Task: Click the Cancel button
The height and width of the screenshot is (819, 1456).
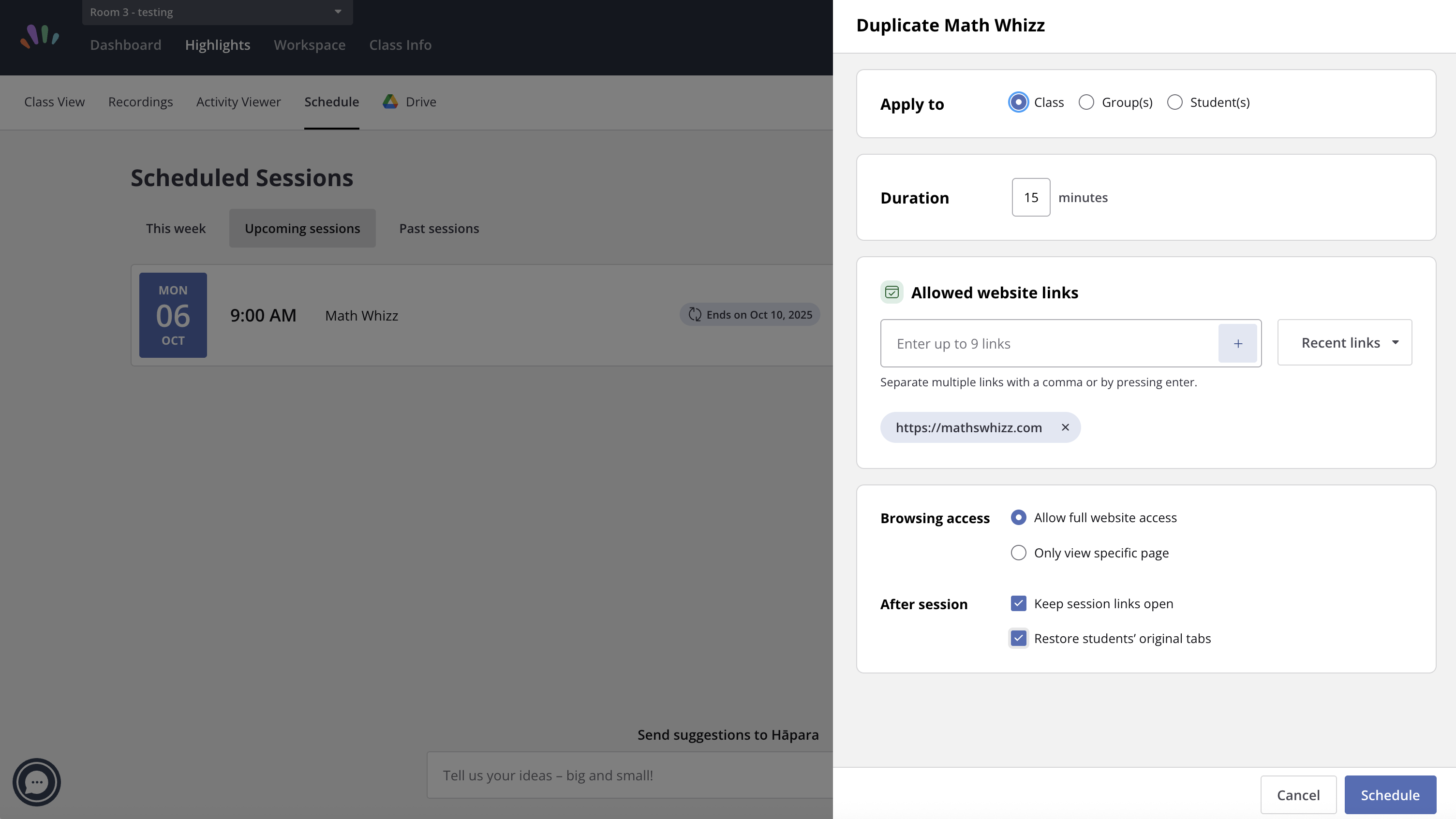Action: point(1298,795)
